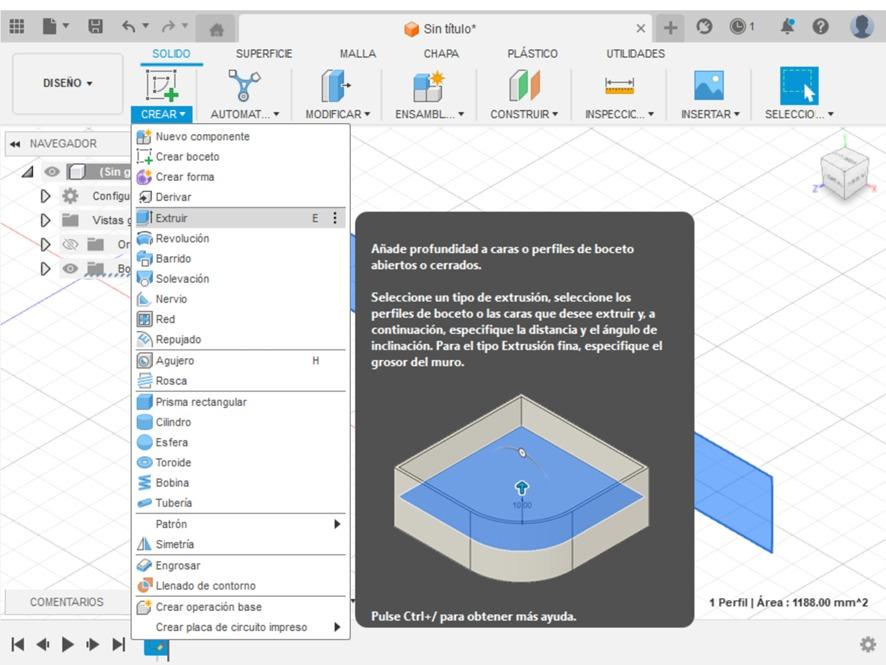Step back one timeline operation
The width and height of the screenshot is (886, 665).
(43, 644)
